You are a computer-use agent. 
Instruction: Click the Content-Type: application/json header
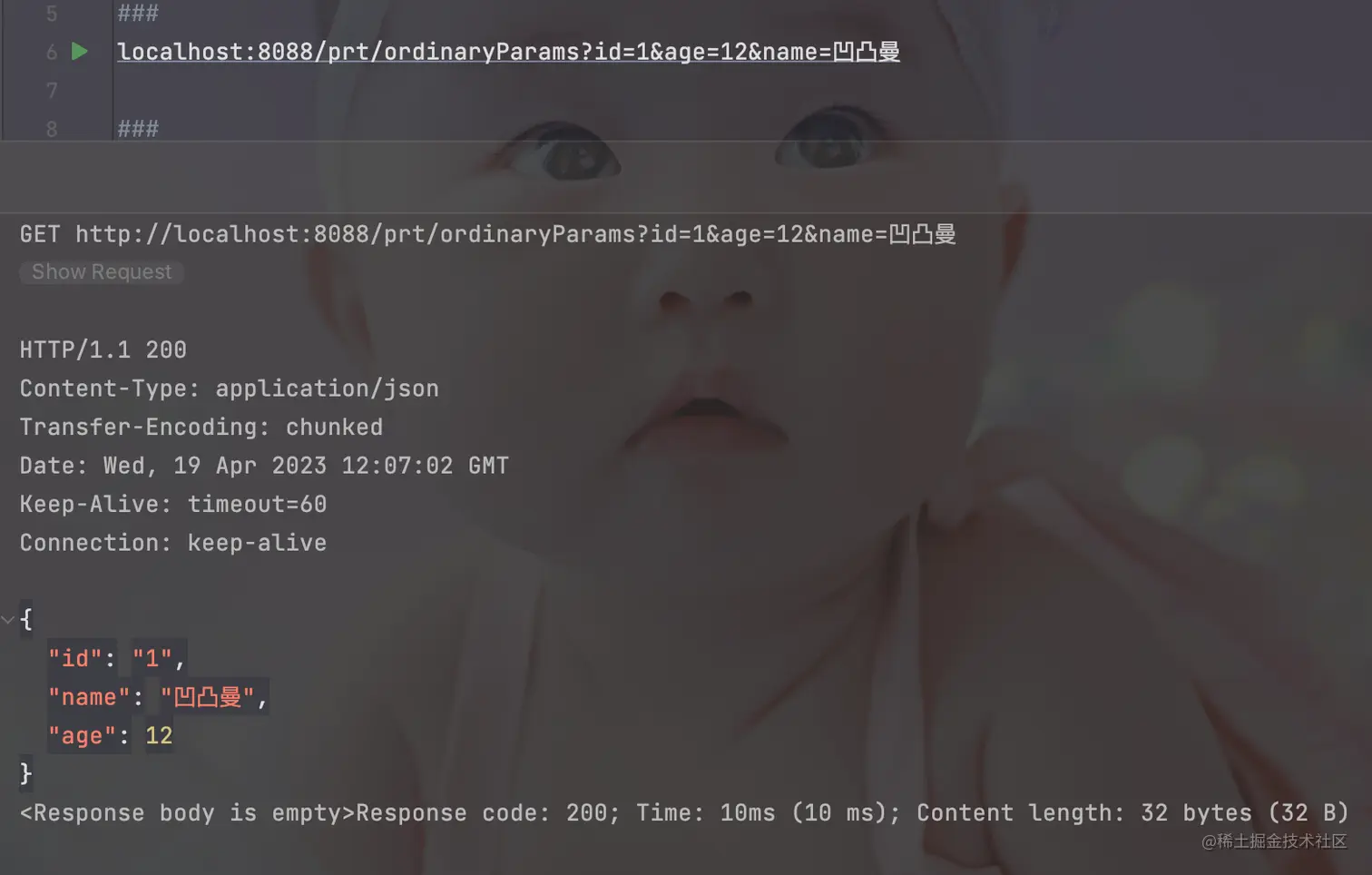click(x=230, y=388)
